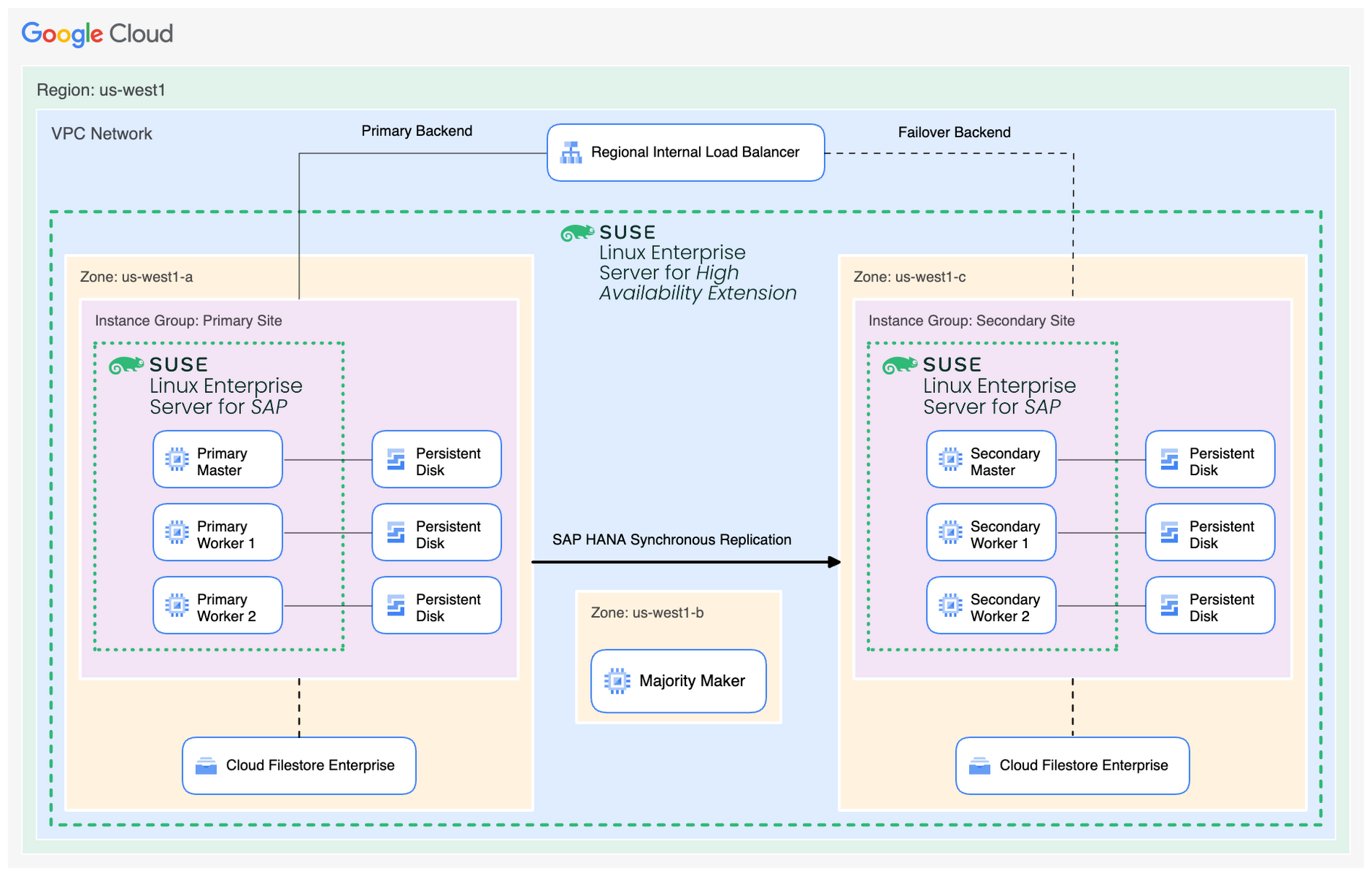The image size is (1372, 876).
Task: Click Server for SAP text in Secondary Site
Action: click(992, 407)
